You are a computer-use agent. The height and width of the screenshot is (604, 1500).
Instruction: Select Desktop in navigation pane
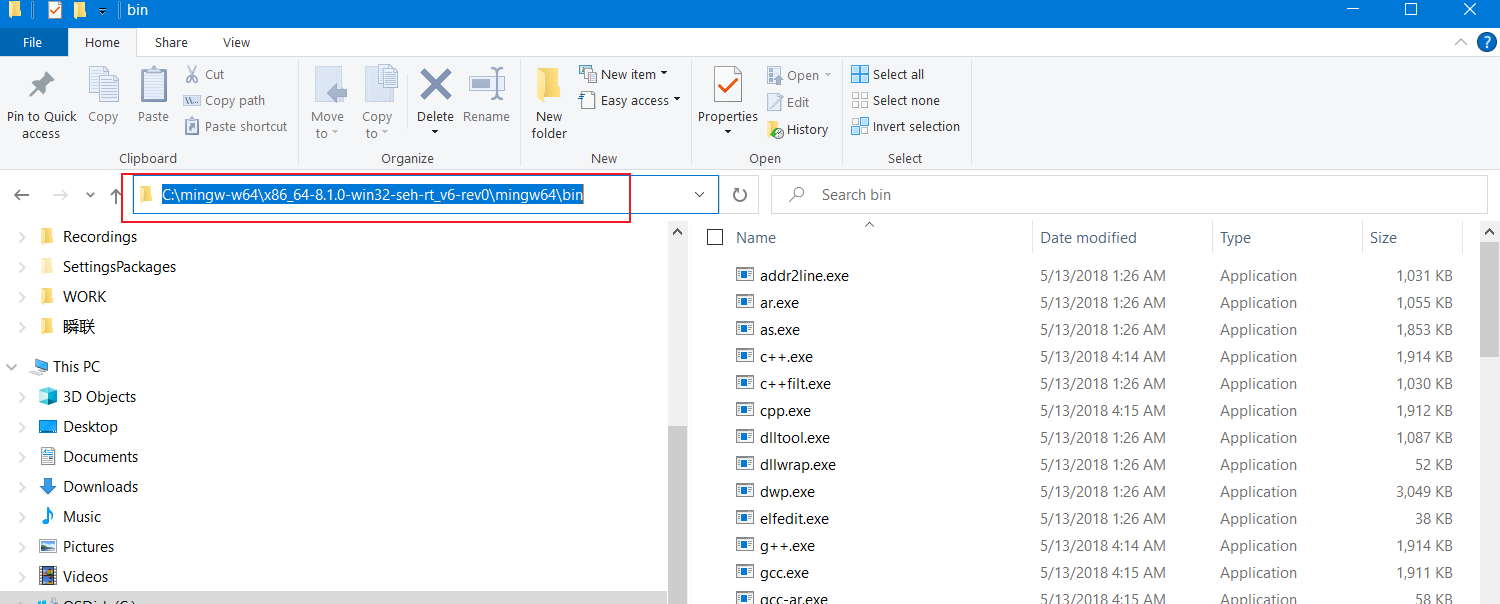pos(90,427)
